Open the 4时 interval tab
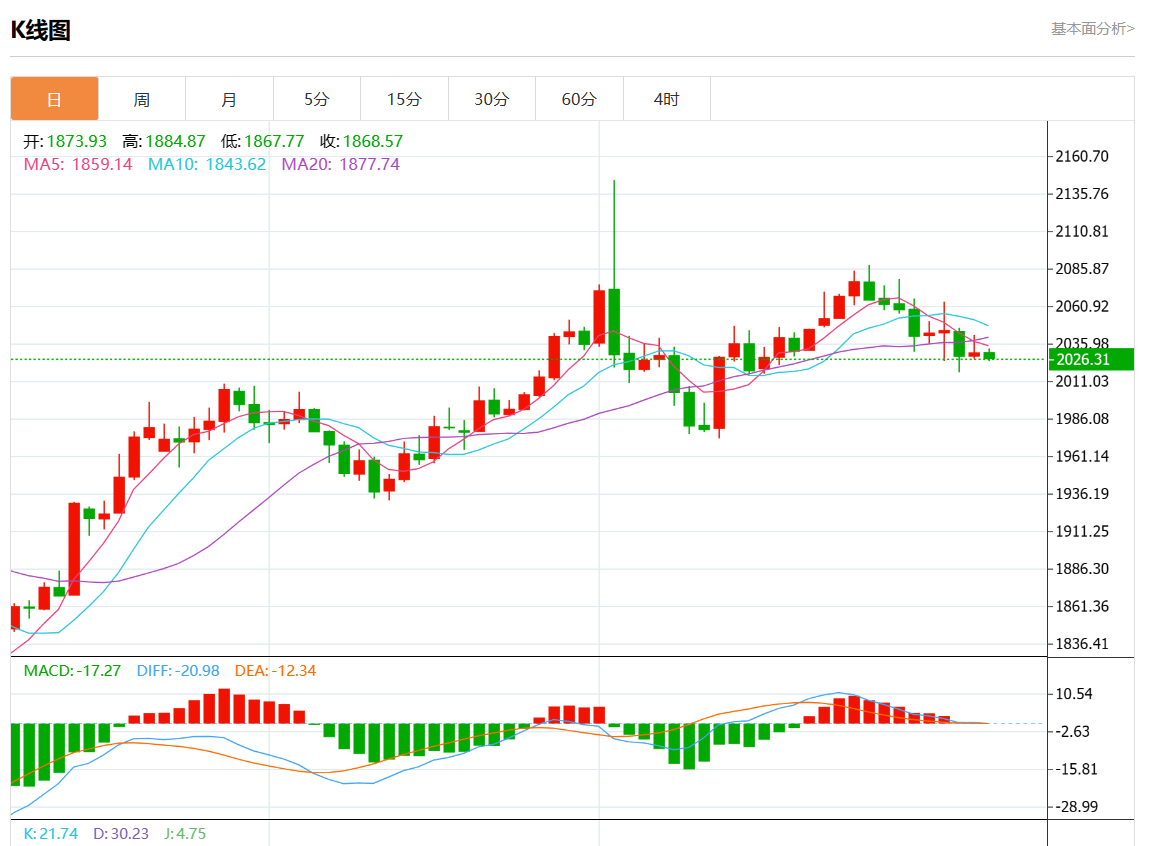Viewport: 1162px width, 846px height. pyautogui.click(x=666, y=99)
